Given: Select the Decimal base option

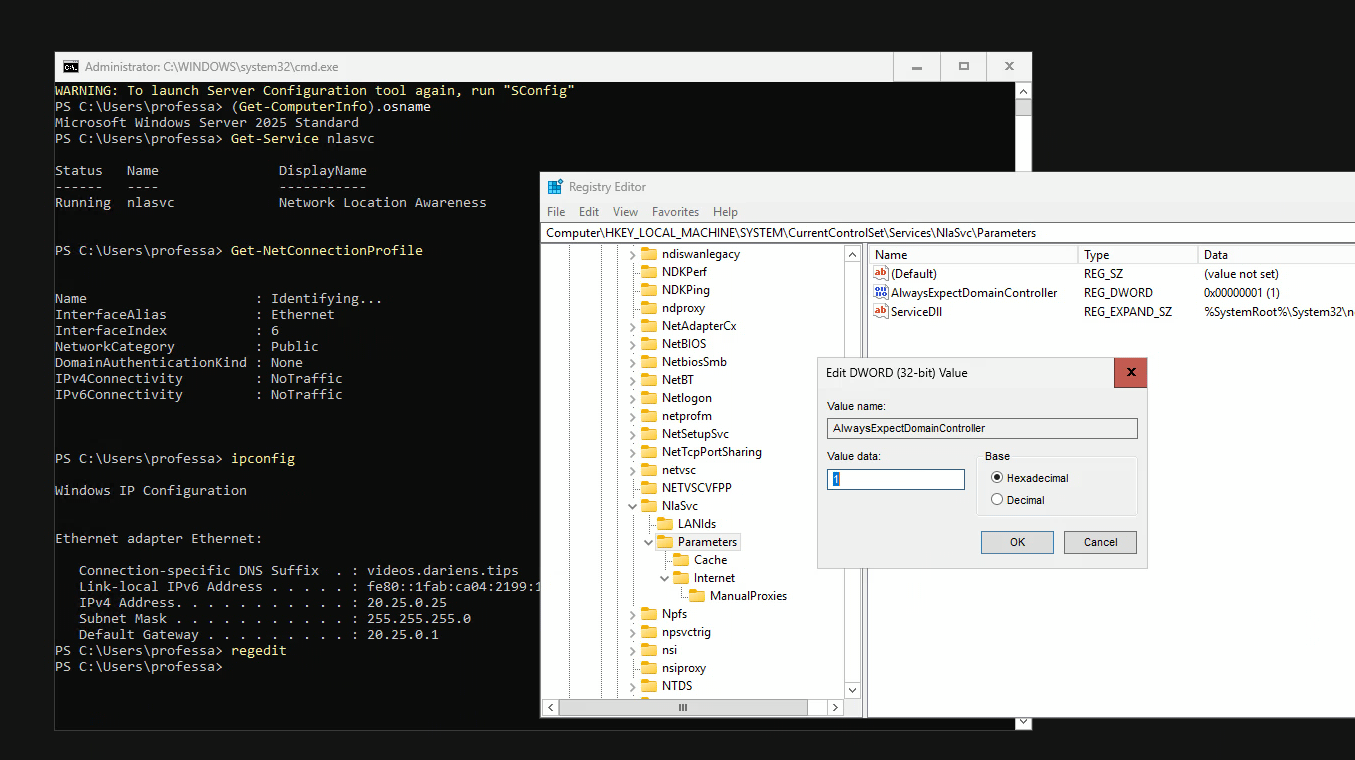Looking at the screenshot, I should pyautogui.click(x=997, y=500).
